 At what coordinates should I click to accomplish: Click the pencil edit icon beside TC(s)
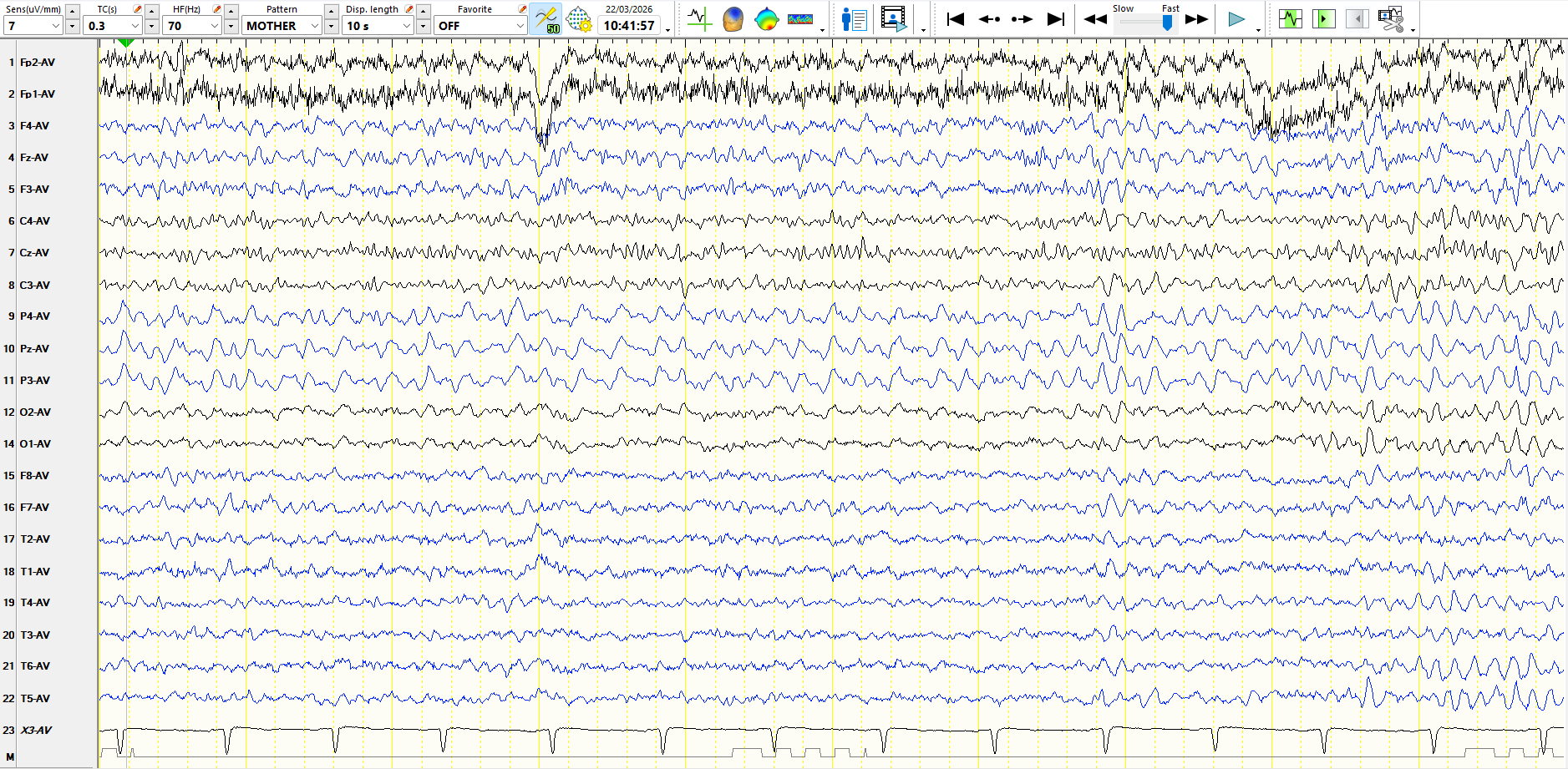tap(138, 9)
